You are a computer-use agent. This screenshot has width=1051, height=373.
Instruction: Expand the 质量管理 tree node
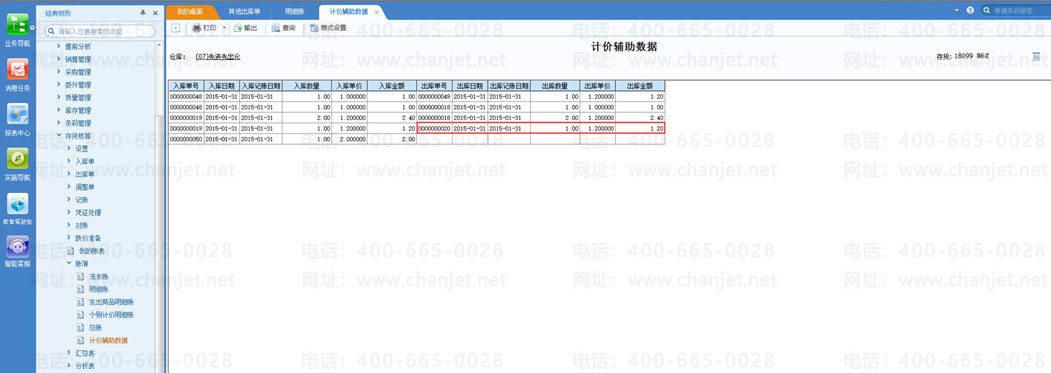[59, 98]
